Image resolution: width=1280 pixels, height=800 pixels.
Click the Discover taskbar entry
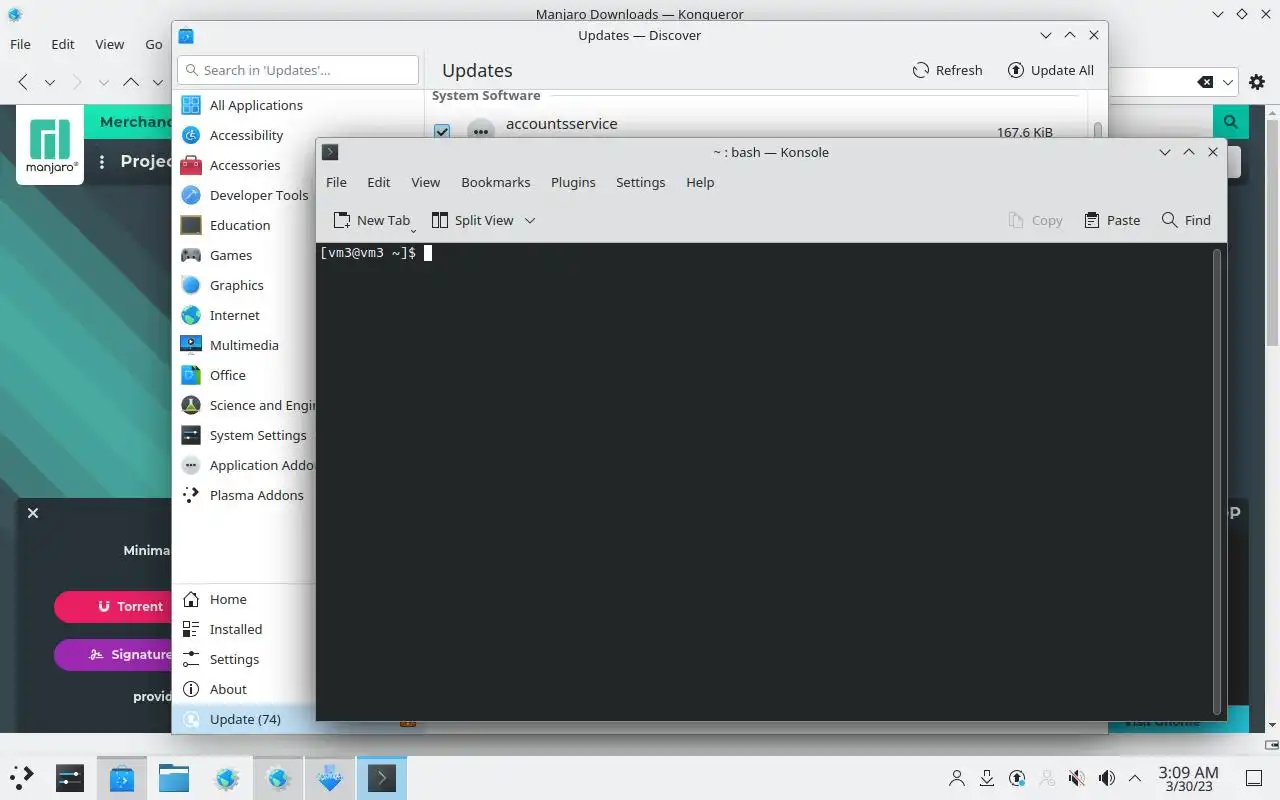[122, 777]
